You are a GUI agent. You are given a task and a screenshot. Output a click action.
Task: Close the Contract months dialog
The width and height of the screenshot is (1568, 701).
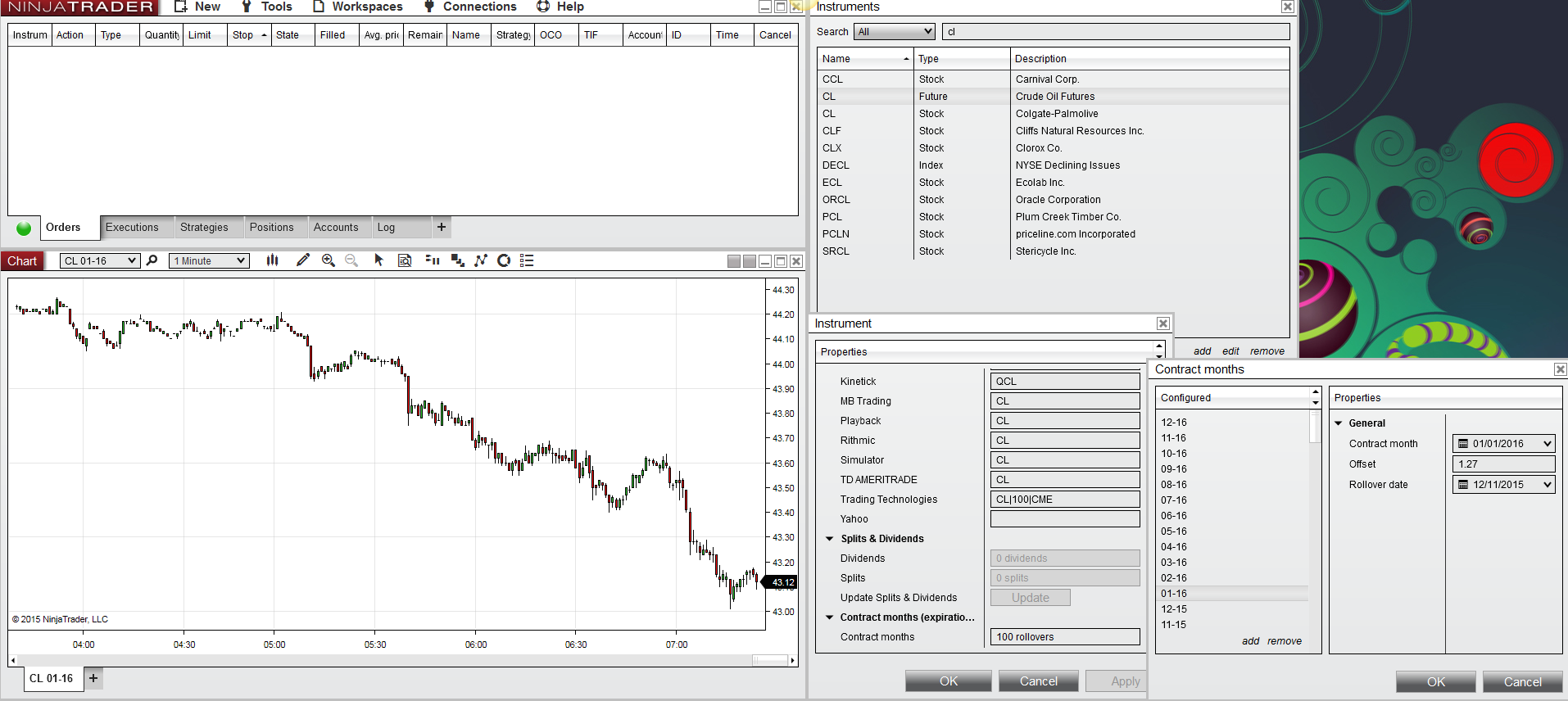1561,369
